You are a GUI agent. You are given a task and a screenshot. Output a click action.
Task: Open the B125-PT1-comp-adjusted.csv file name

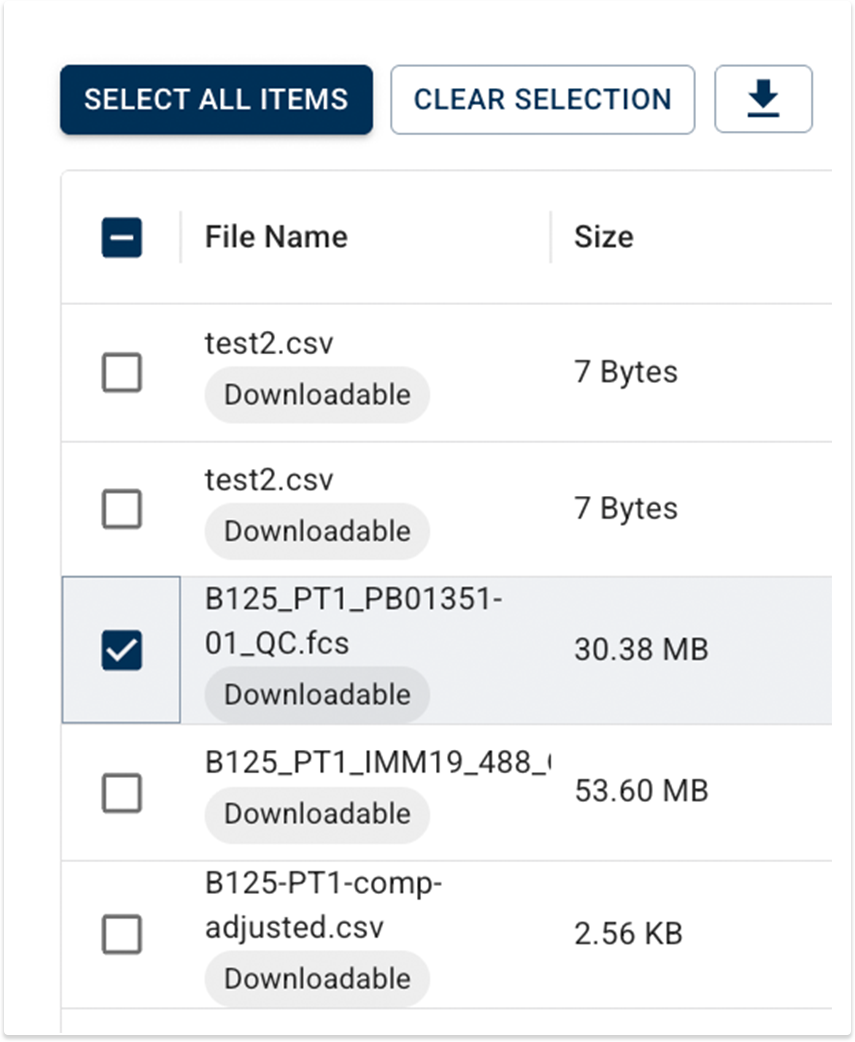coord(323,905)
